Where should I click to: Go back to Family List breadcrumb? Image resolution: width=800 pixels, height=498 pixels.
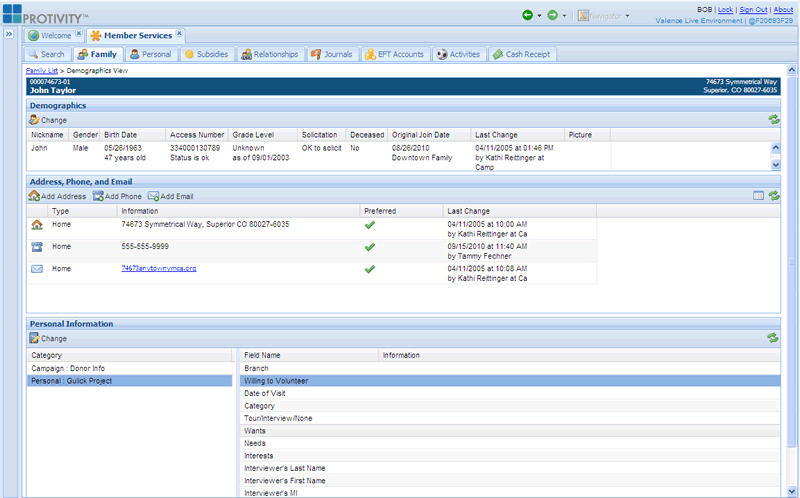click(x=42, y=70)
